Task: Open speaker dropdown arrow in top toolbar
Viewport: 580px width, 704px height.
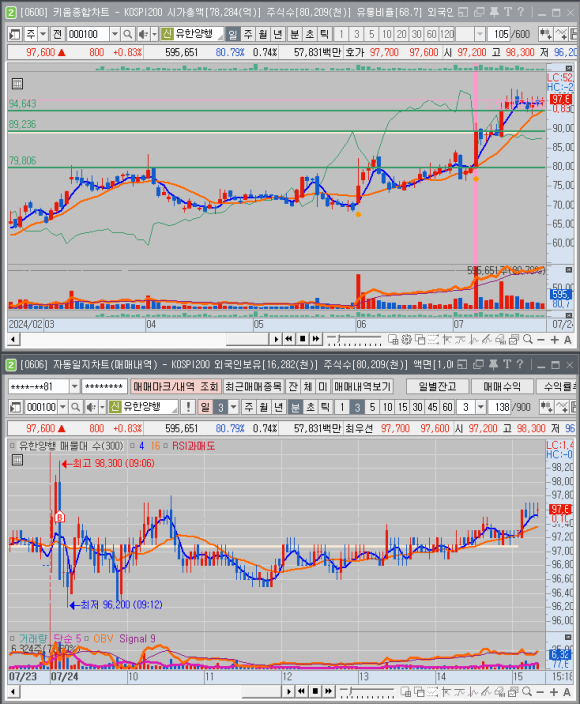Action: 154,34
